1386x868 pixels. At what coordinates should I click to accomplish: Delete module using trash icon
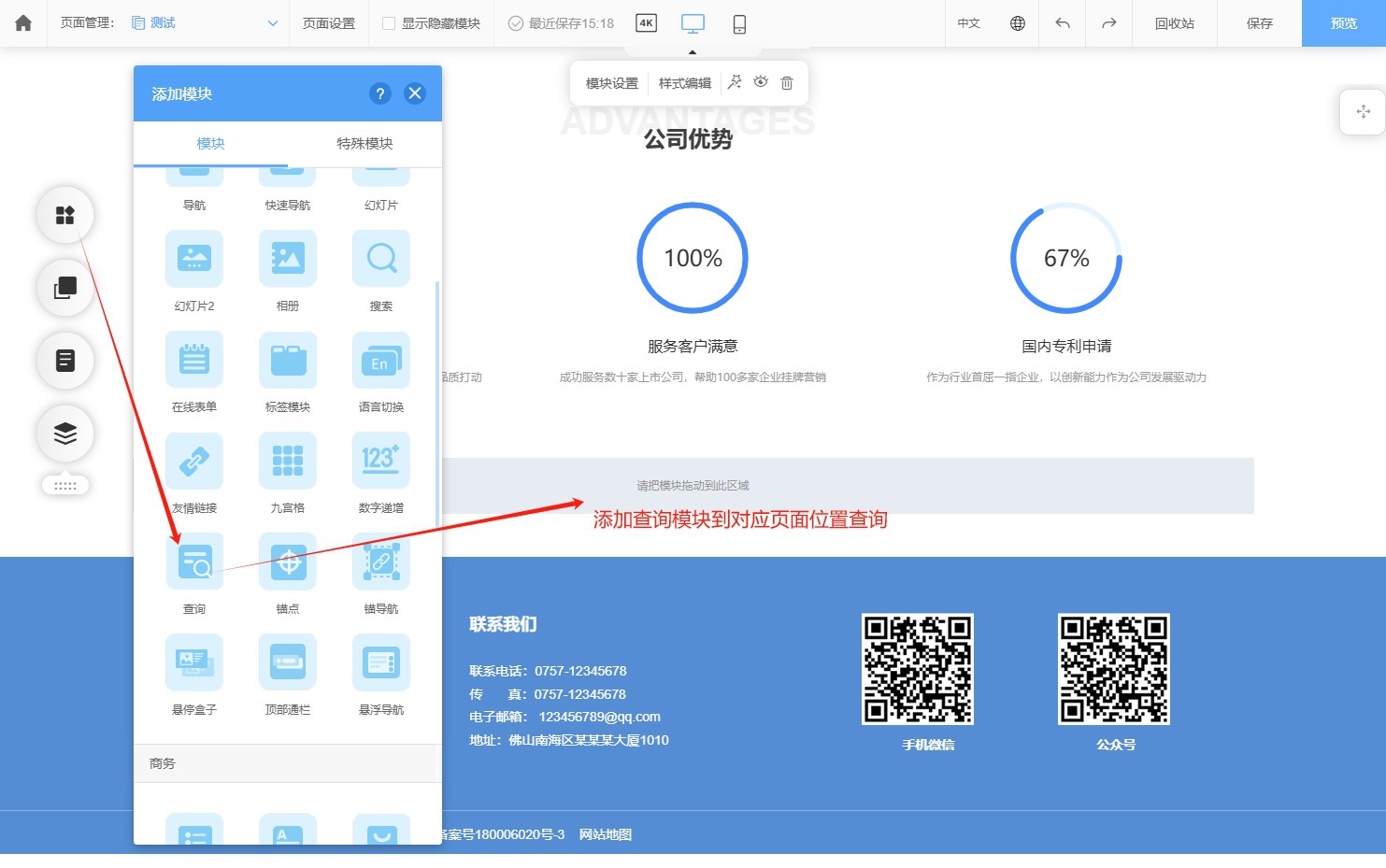pyautogui.click(x=787, y=83)
